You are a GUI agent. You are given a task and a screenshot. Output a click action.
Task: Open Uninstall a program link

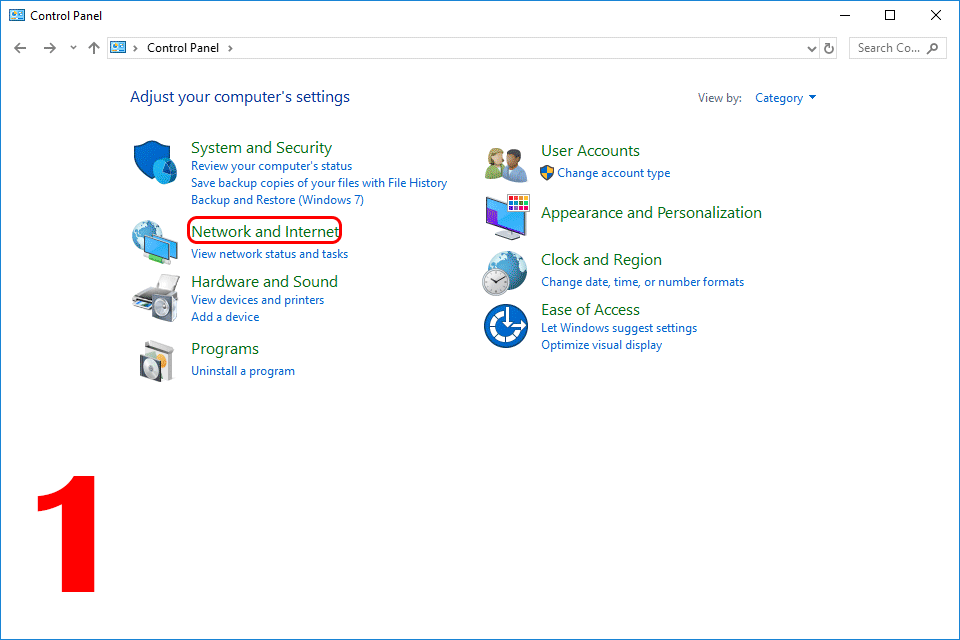click(243, 371)
